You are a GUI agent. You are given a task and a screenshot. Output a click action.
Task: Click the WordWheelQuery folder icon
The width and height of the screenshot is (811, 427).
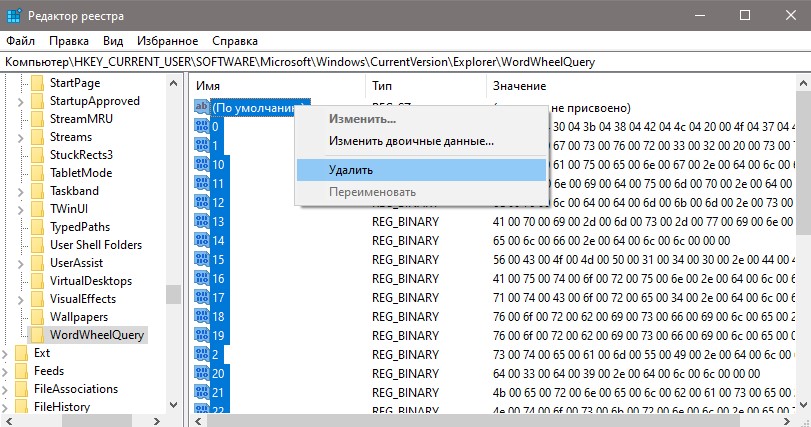click(37, 335)
